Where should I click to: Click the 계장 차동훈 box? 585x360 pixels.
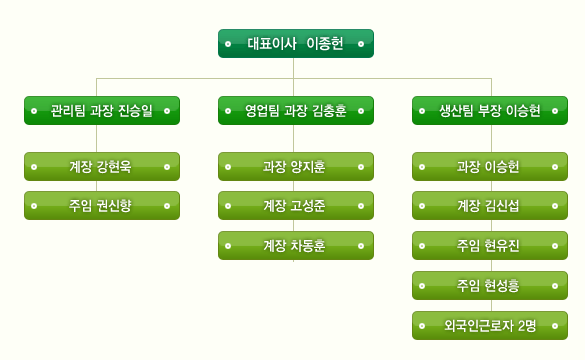[296, 245]
